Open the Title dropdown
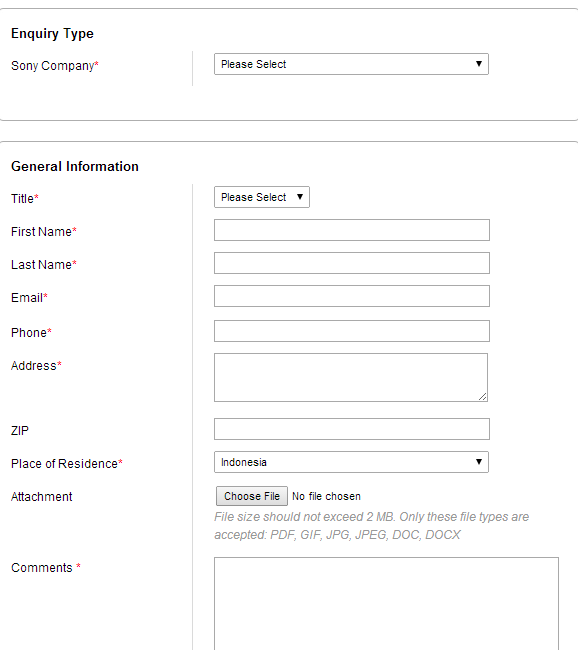The height and width of the screenshot is (650, 578). 262,197
